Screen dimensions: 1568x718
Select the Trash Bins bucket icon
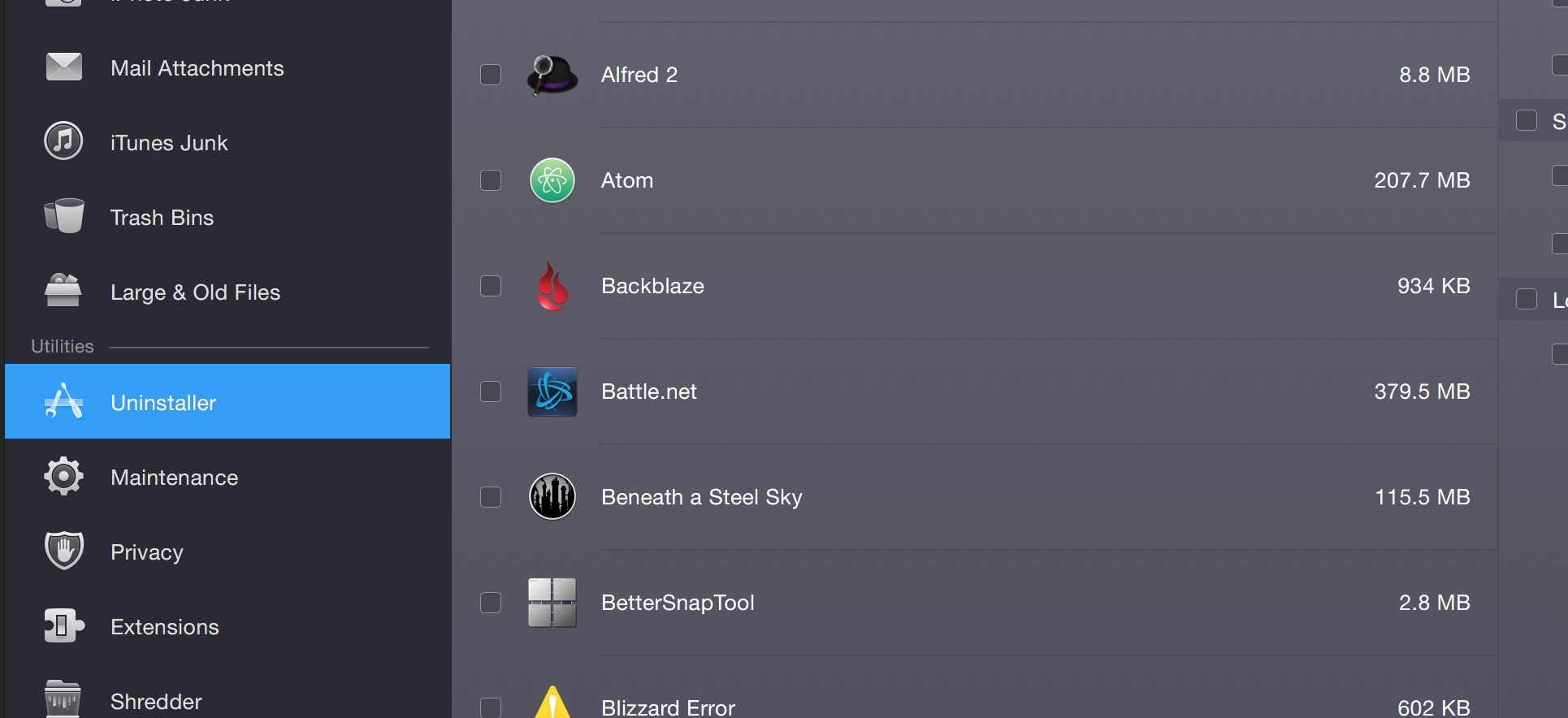[x=64, y=216]
